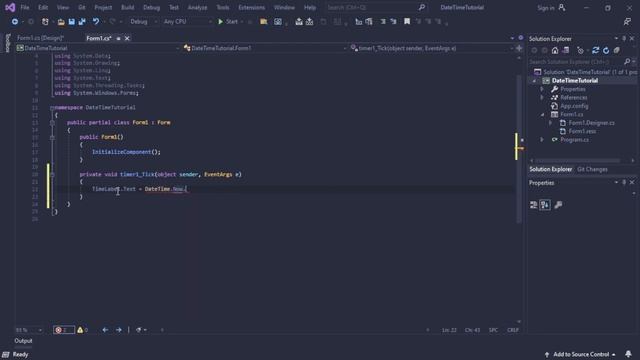Click the Increase Indent toolbar icon
640x360 pixels.
pyautogui.click(x=369, y=22)
